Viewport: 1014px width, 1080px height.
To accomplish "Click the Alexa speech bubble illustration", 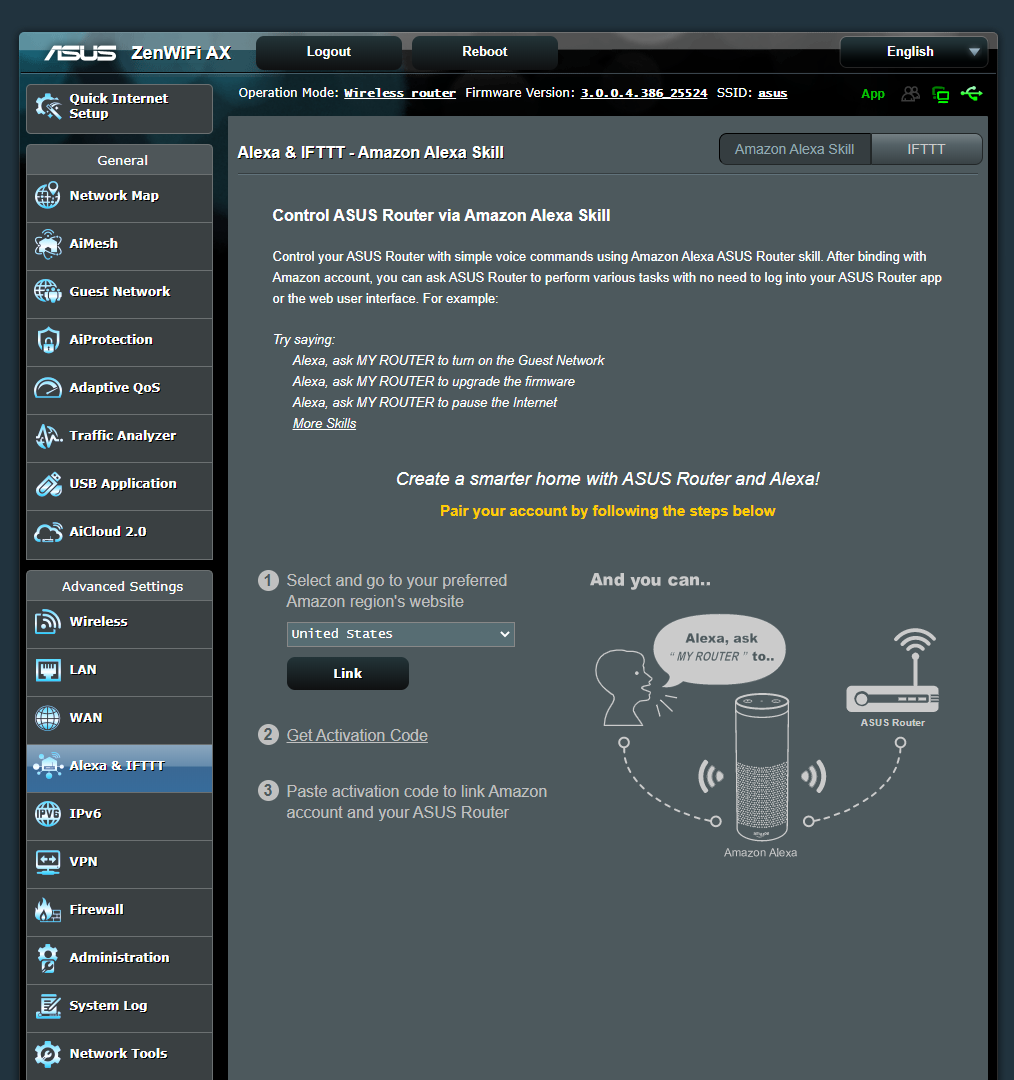I will (719, 650).
